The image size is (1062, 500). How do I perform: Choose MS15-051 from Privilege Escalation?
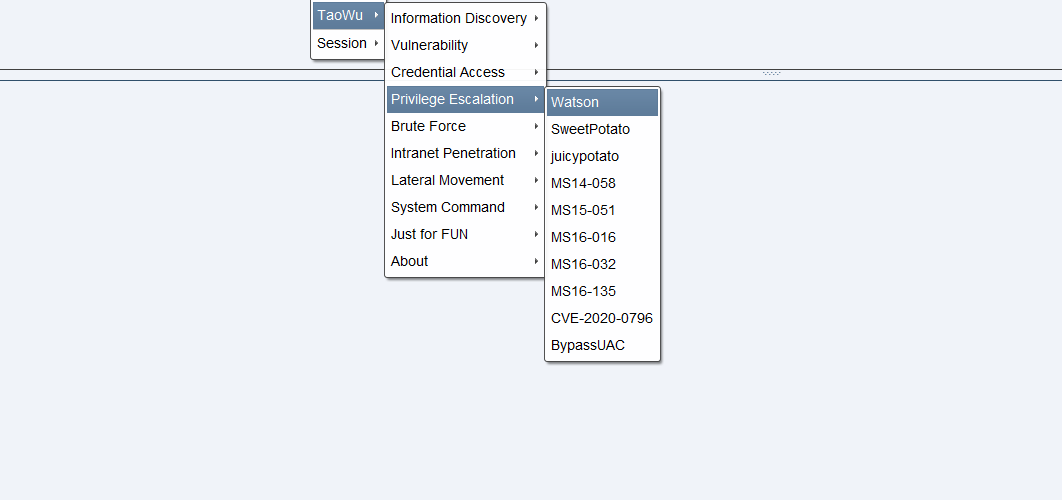[602, 211]
